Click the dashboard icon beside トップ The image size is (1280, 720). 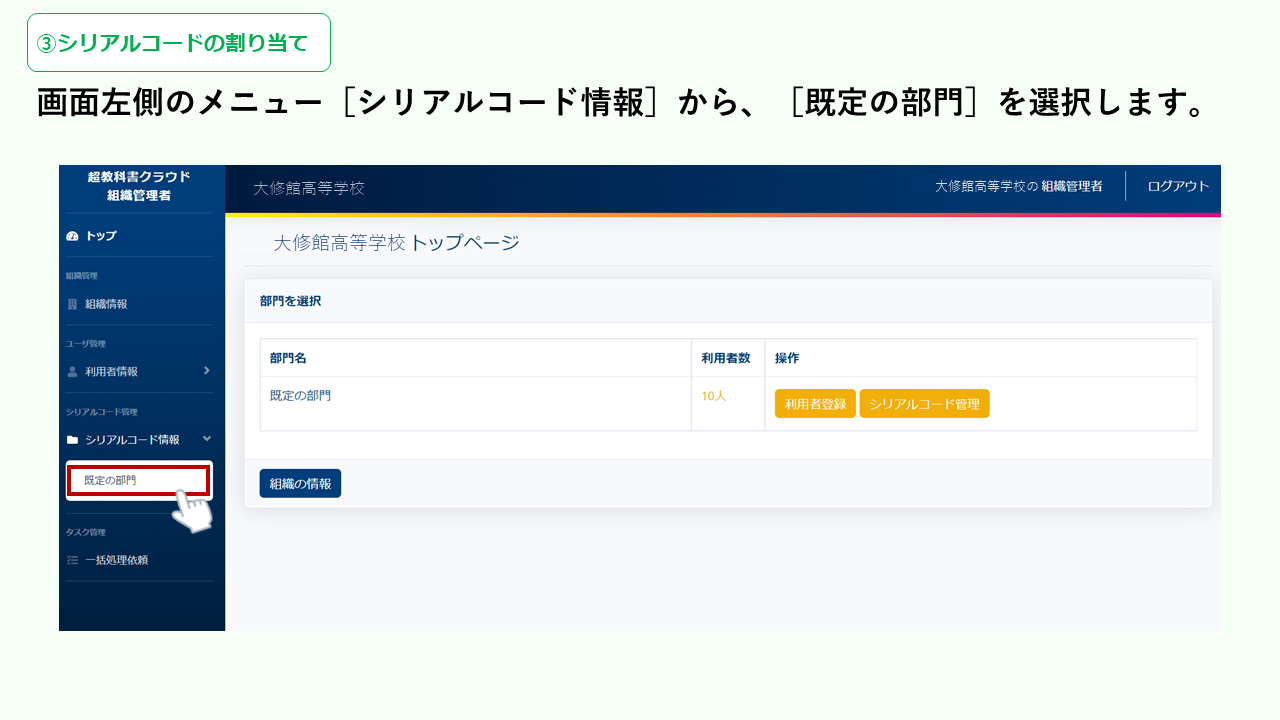click(72, 236)
